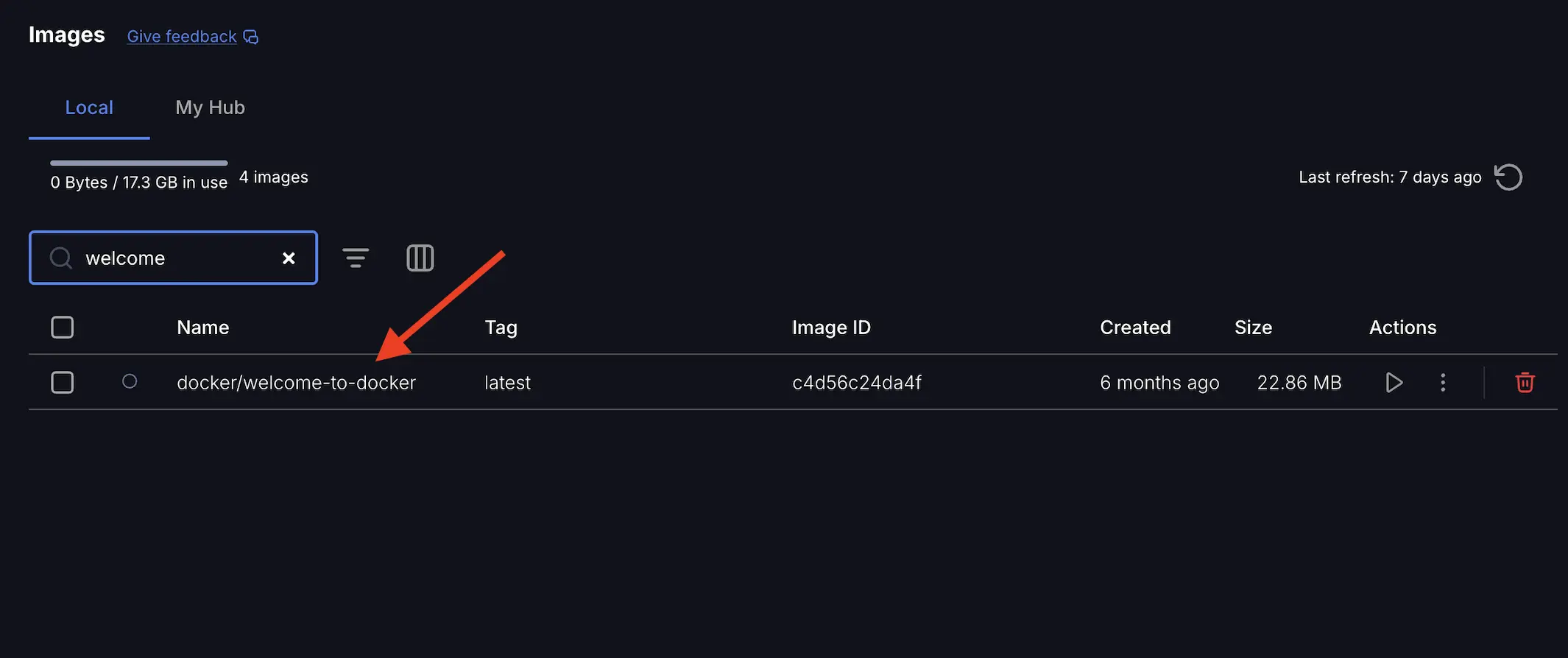Refresh the images list
Image resolution: width=1568 pixels, height=658 pixels.
pos(1508,177)
